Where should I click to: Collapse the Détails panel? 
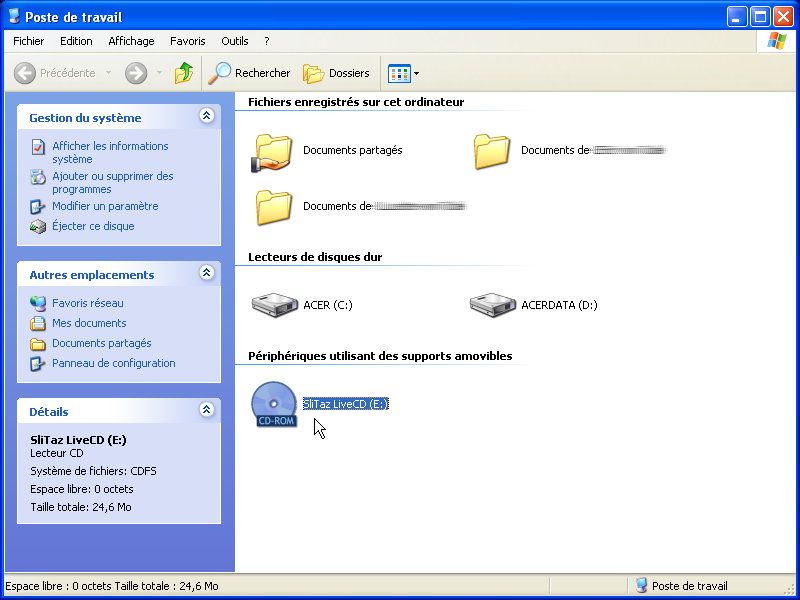pos(207,410)
